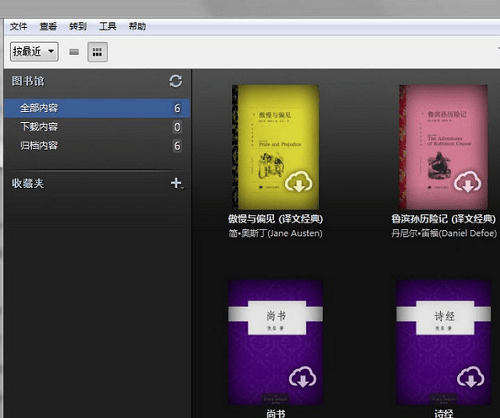Screen dimensions: 500x418
Task: Select 归档内容 in library
Action: tap(97, 146)
